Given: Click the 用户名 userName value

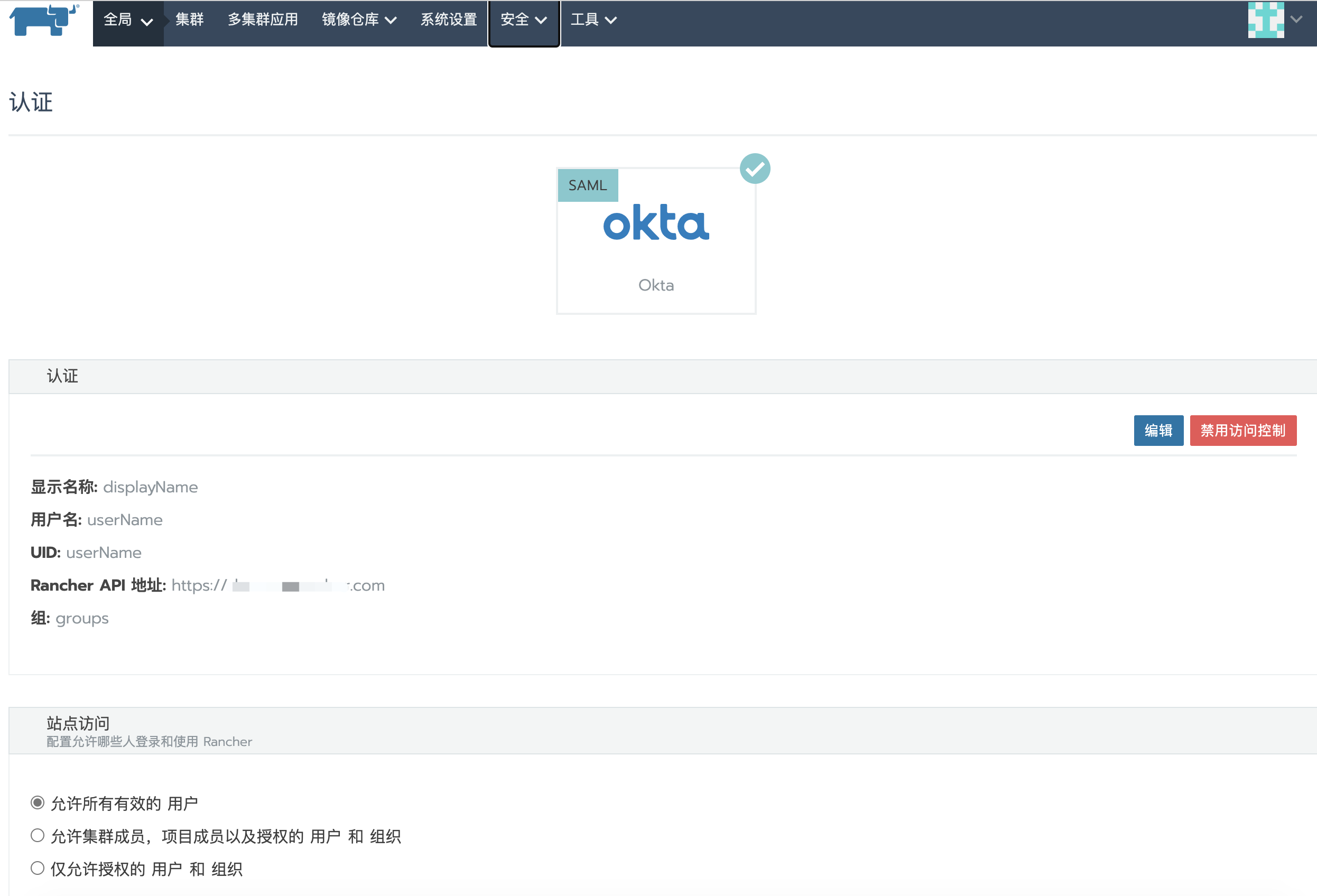Looking at the screenshot, I should [x=125, y=520].
